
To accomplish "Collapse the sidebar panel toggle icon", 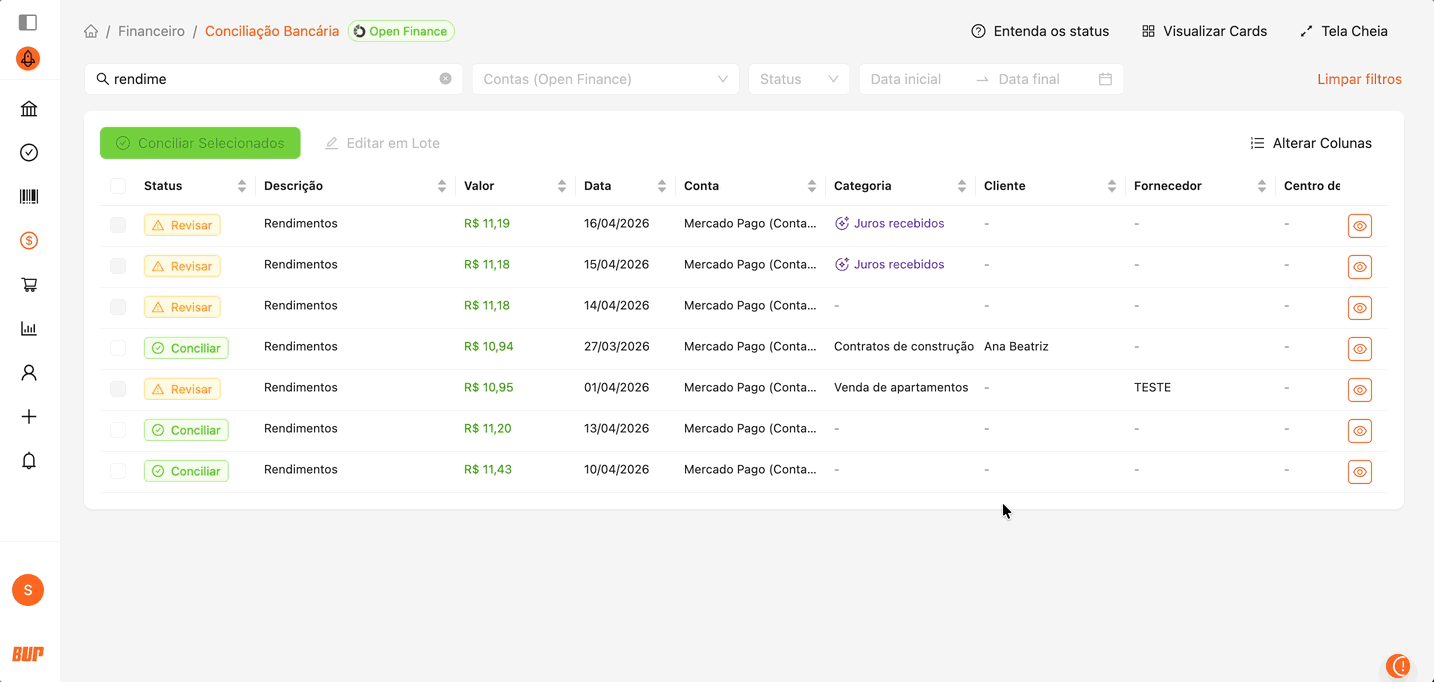I will click(28, 22).
